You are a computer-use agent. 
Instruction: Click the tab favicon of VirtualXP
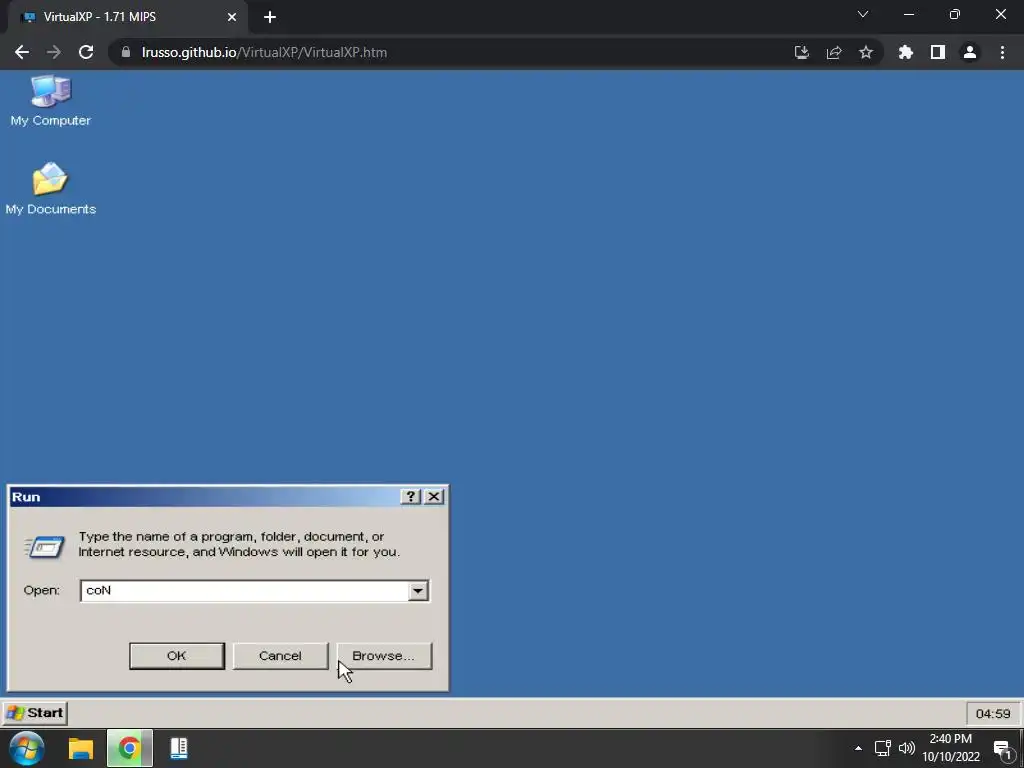(29, 17)
